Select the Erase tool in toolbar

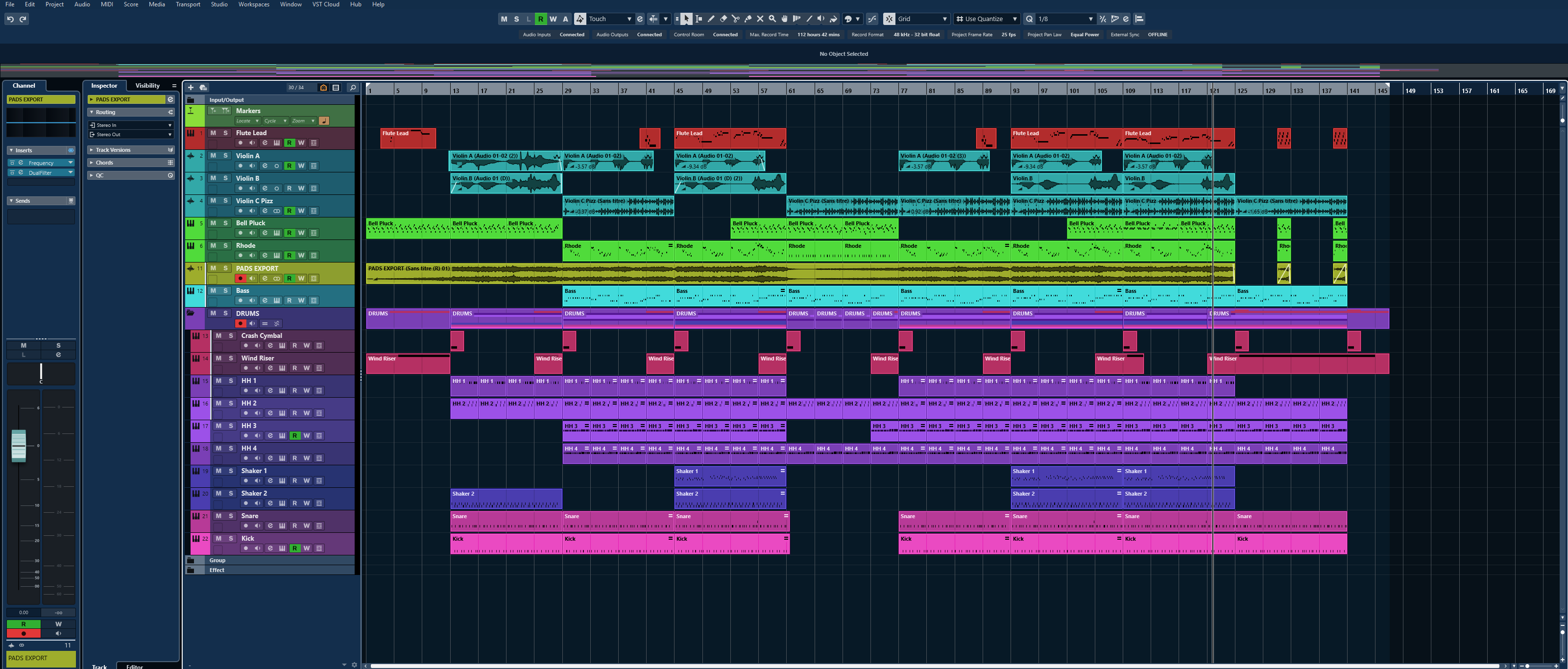723,19
